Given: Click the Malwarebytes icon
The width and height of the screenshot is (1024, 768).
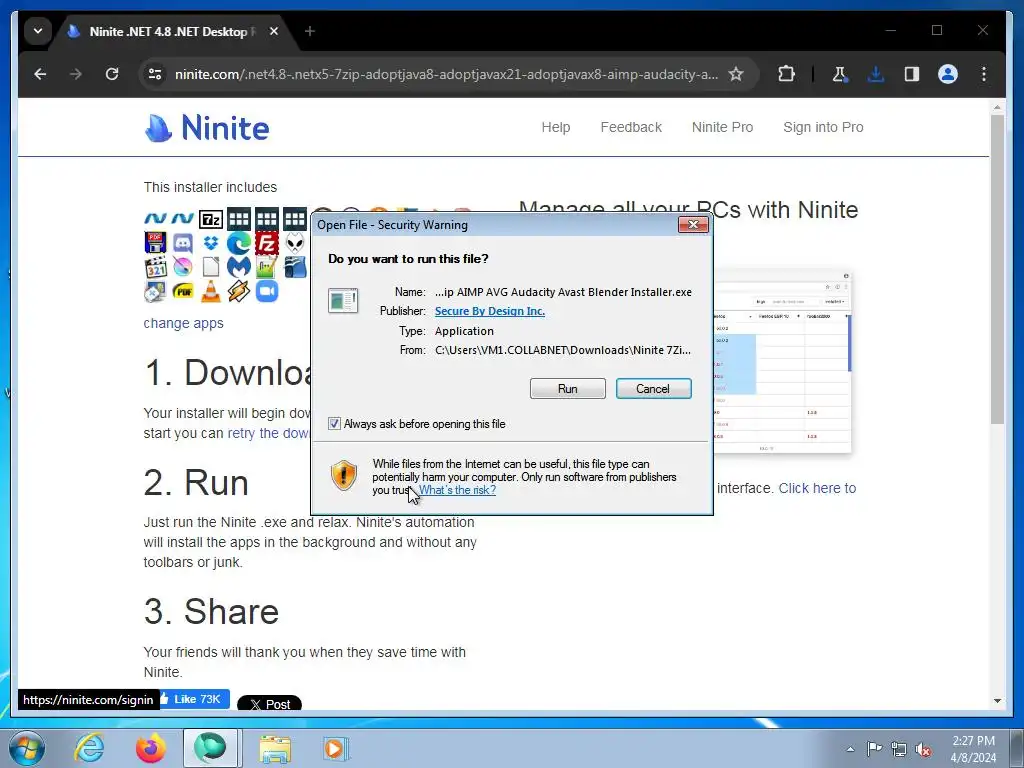Looking at the screenshot, I should coord(238,267).
